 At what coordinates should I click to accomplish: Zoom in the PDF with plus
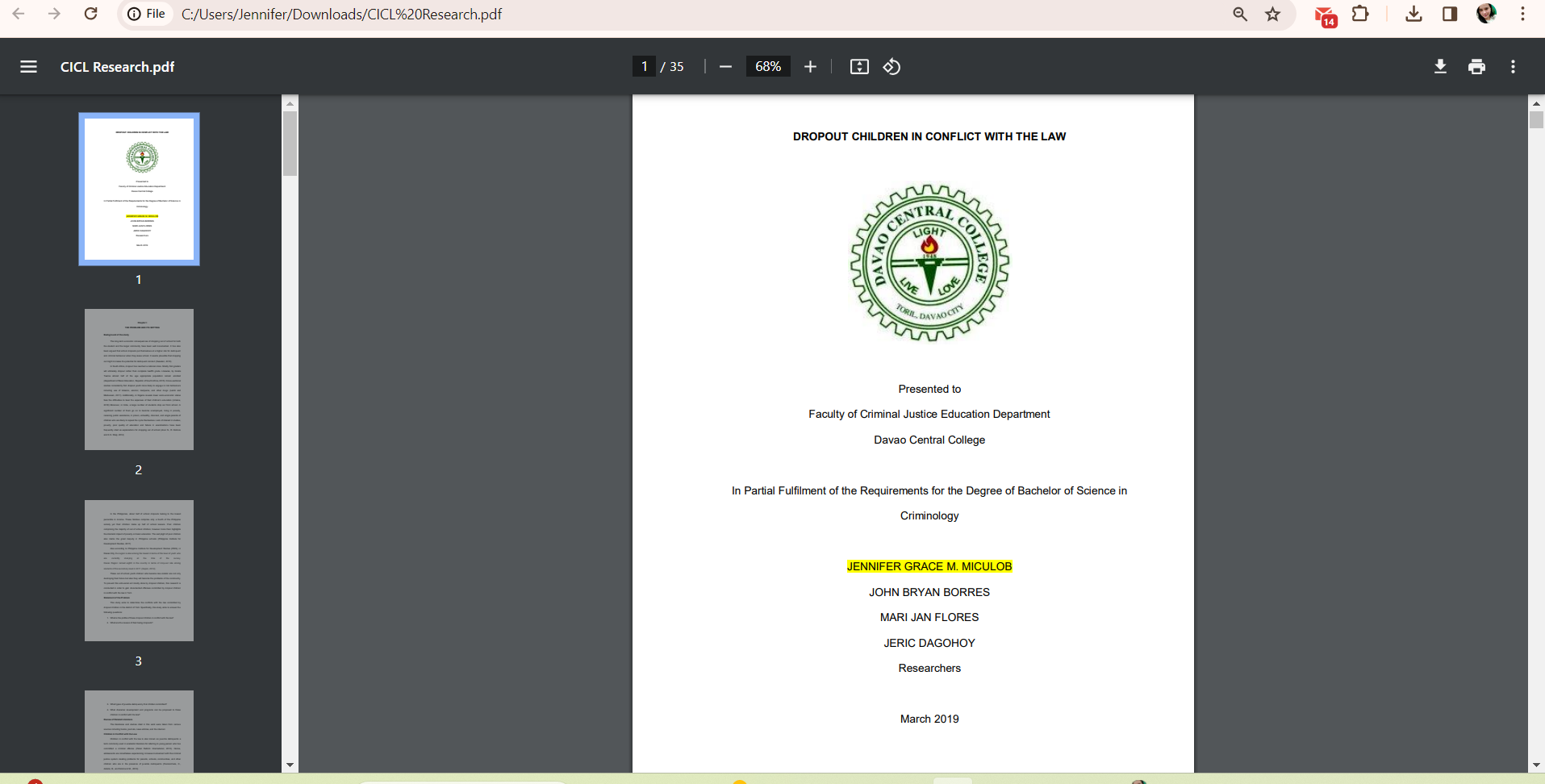coord(810,67)
